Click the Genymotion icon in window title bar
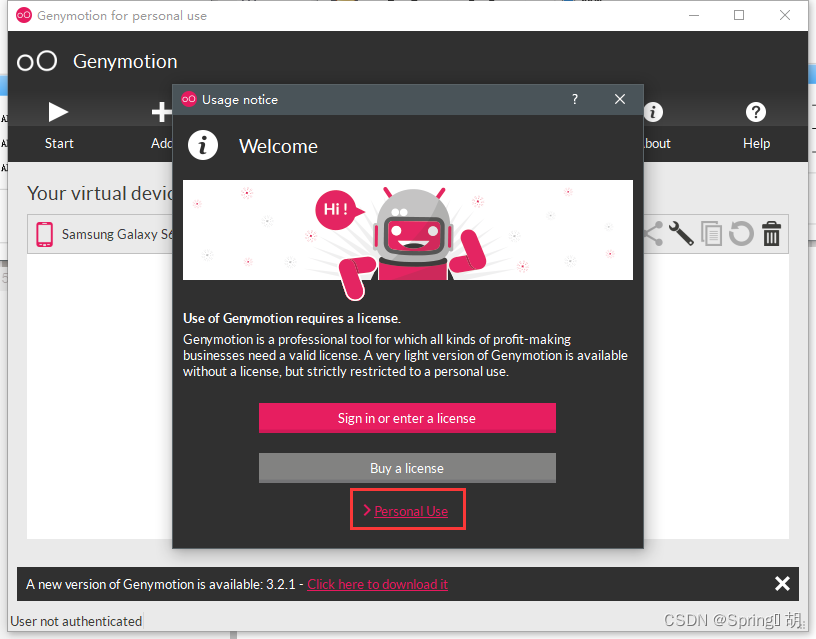Image resolution: width=816 pixels, height=639 pixels. point(24,16)
